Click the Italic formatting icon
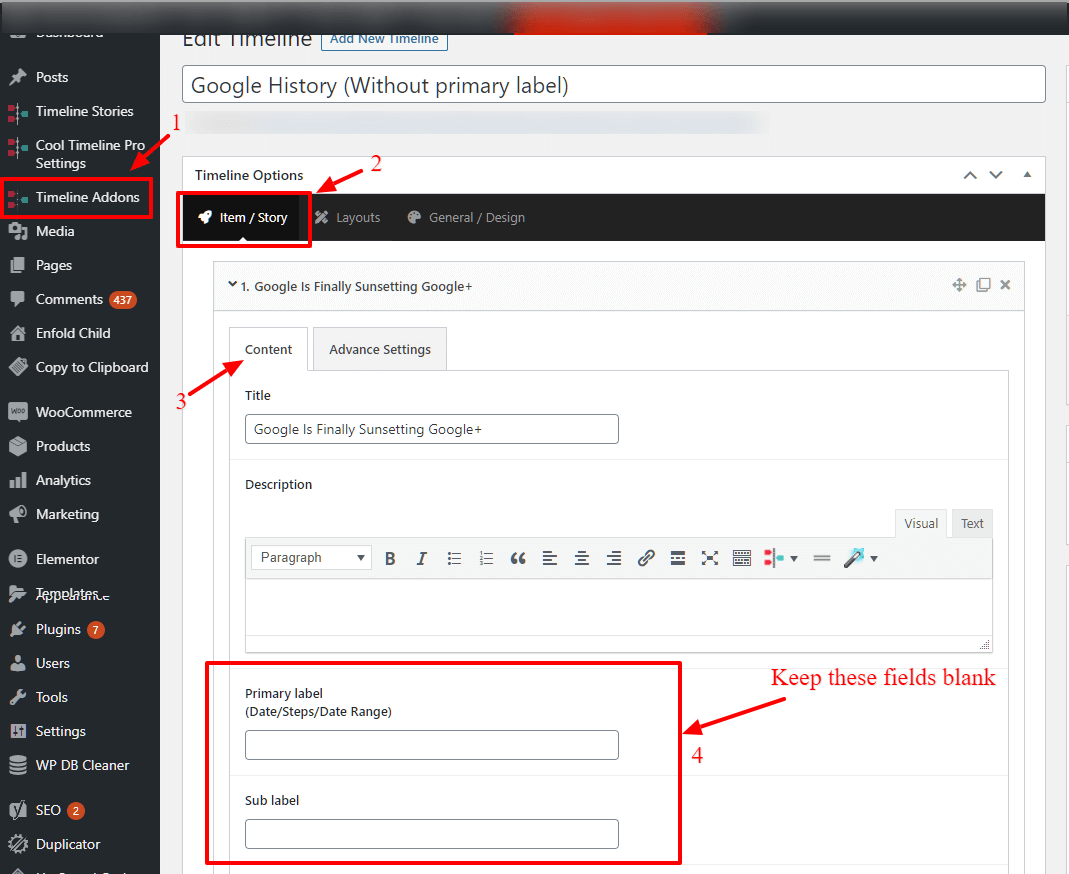This screenshot has width=1069, height=874. point(422,558)
